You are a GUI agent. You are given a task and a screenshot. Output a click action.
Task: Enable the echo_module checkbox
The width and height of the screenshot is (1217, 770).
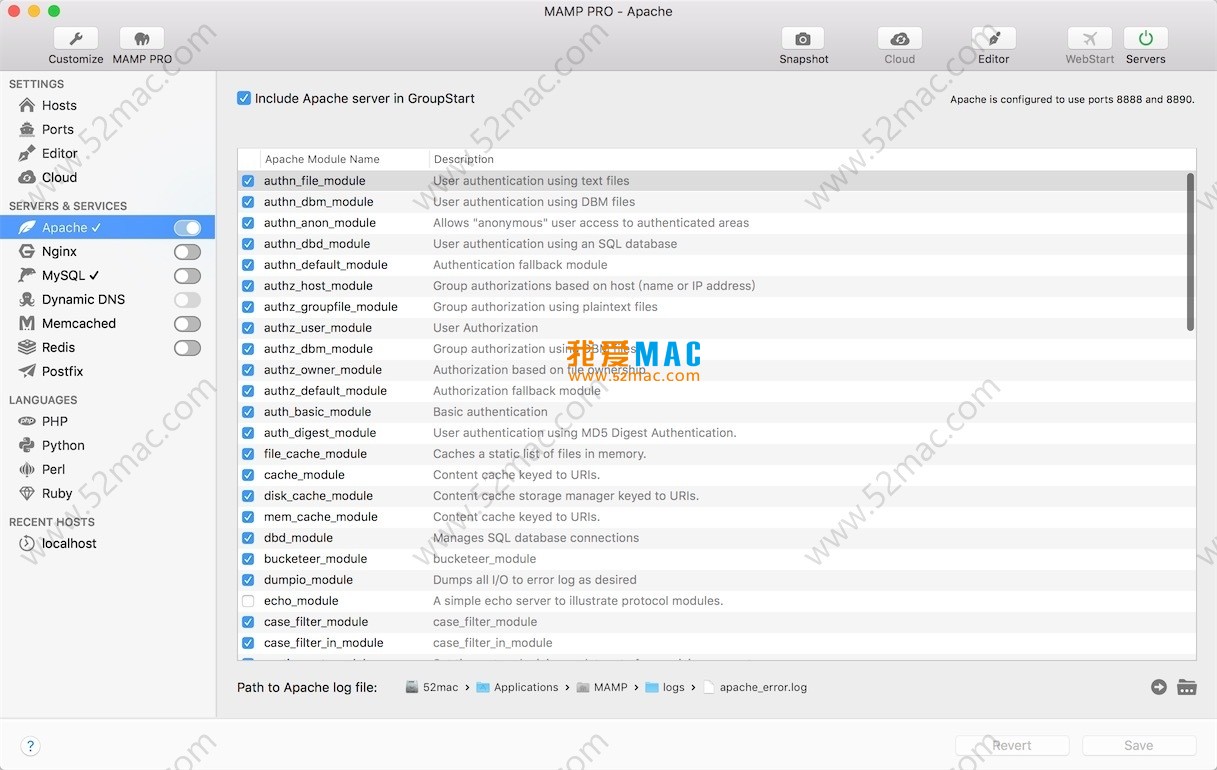[248, 601]
